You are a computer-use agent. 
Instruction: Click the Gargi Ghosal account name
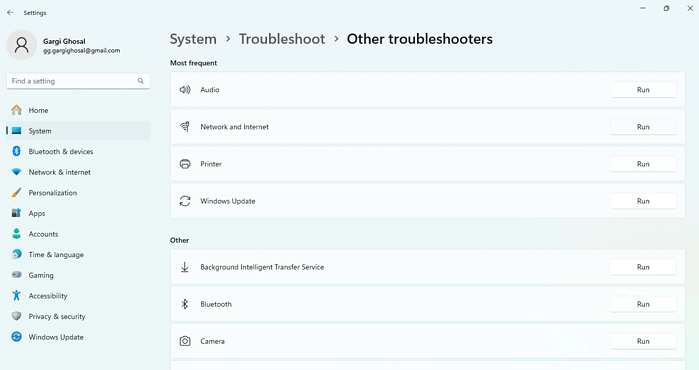pyautogui.click(x=64, y=41)
